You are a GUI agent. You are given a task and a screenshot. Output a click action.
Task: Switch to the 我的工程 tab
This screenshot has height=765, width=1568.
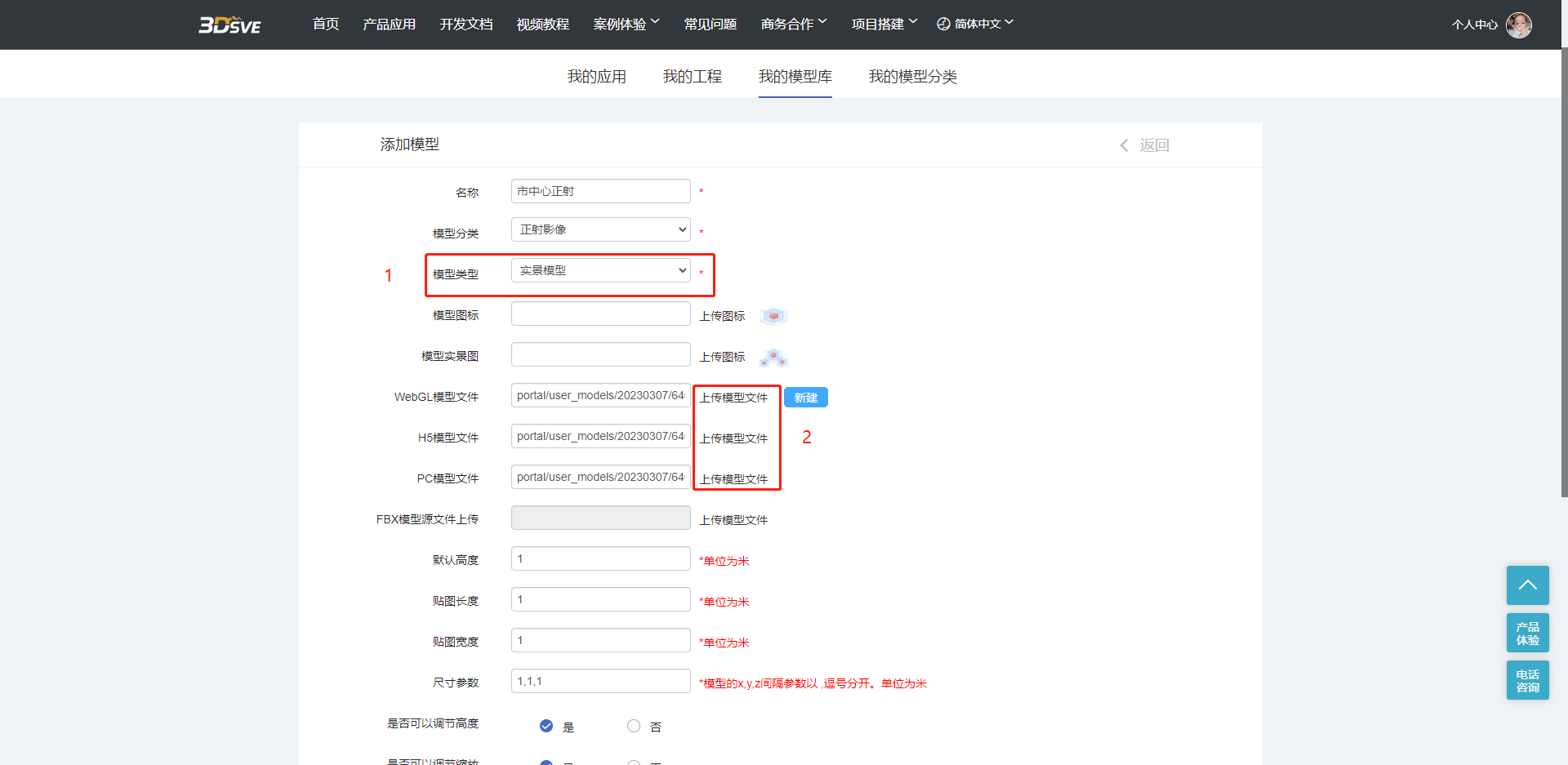pyautogui.click(x=692, y=76)
